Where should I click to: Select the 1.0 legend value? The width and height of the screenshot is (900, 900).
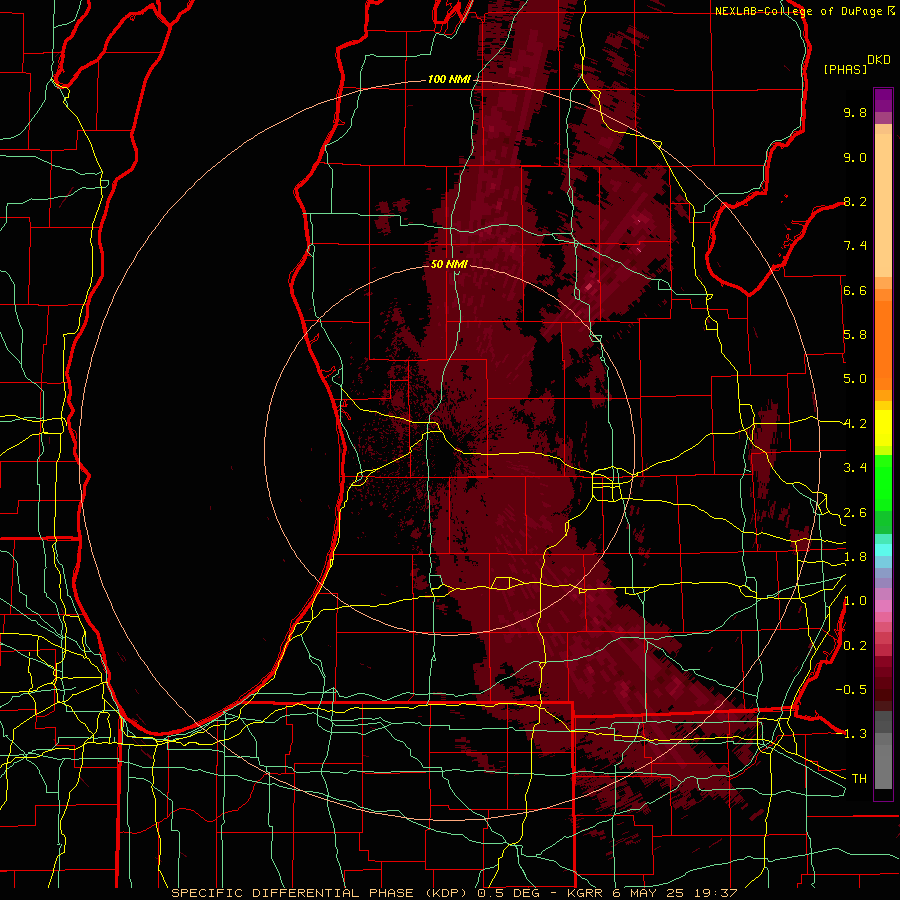[x=855, y=601]
